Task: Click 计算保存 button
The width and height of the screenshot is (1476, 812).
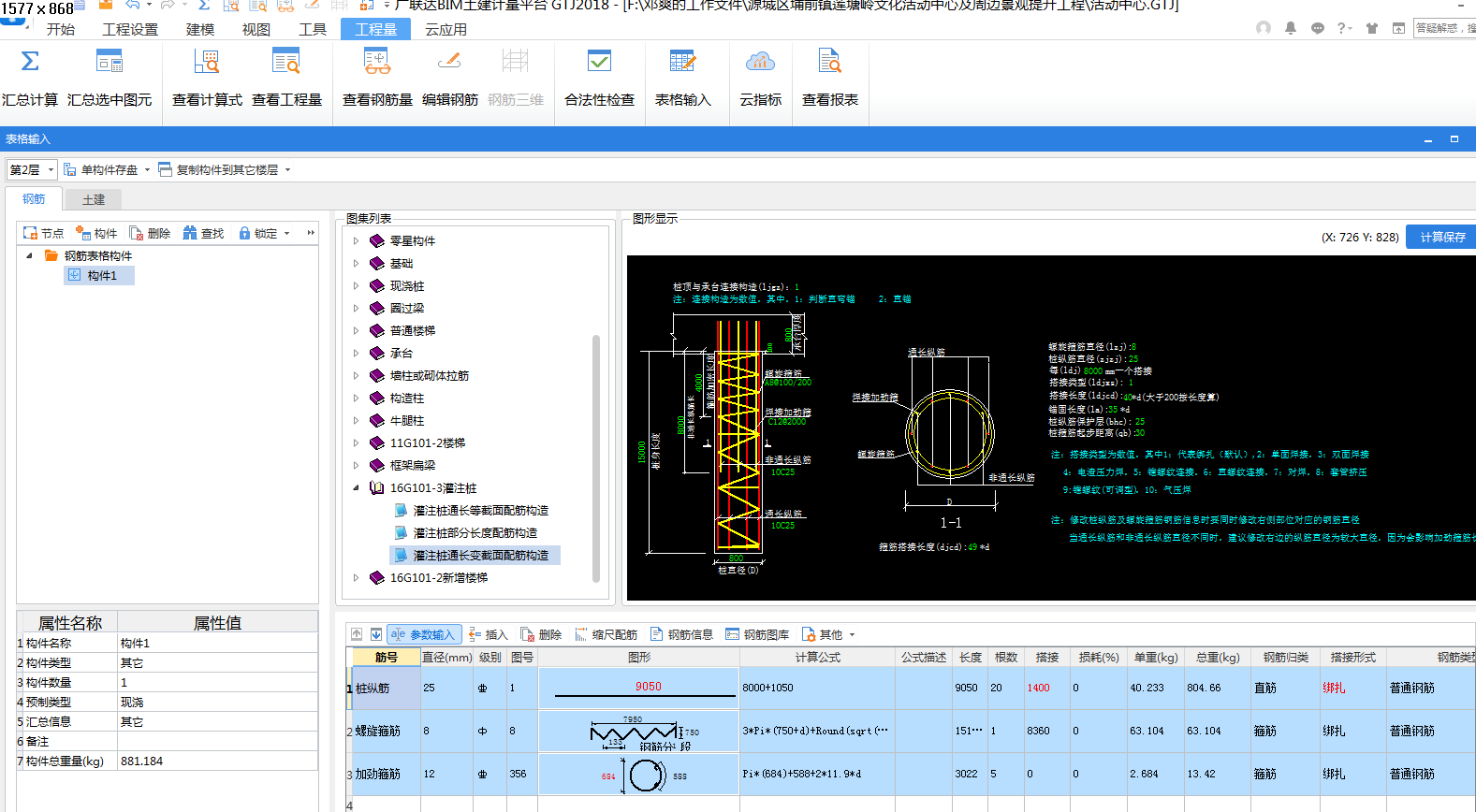Action: tap(1442, 237)
